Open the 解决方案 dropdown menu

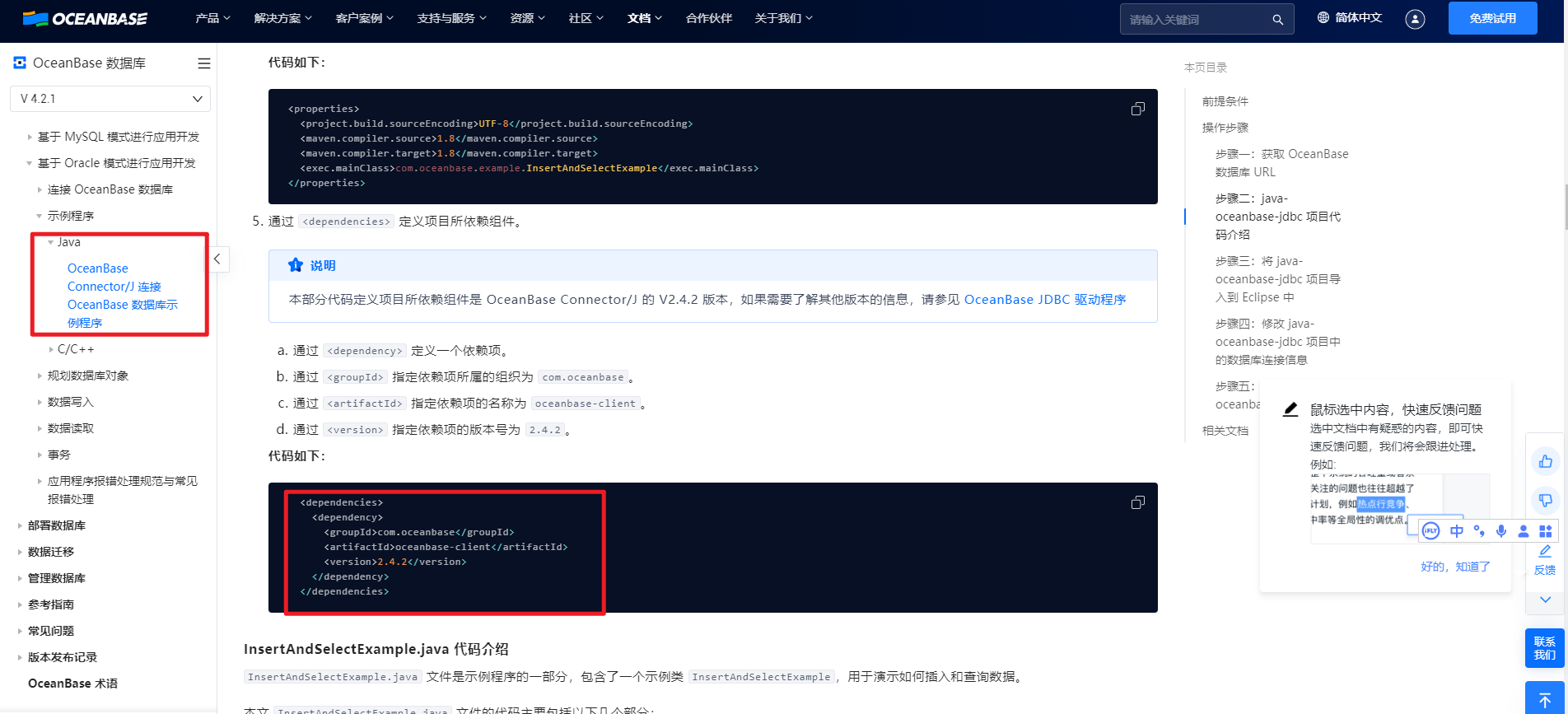(x=283, y=18)
